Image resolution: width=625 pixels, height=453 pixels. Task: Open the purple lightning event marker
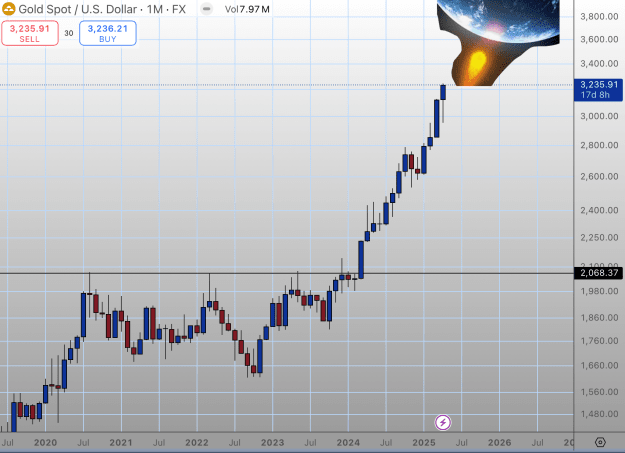443,422
